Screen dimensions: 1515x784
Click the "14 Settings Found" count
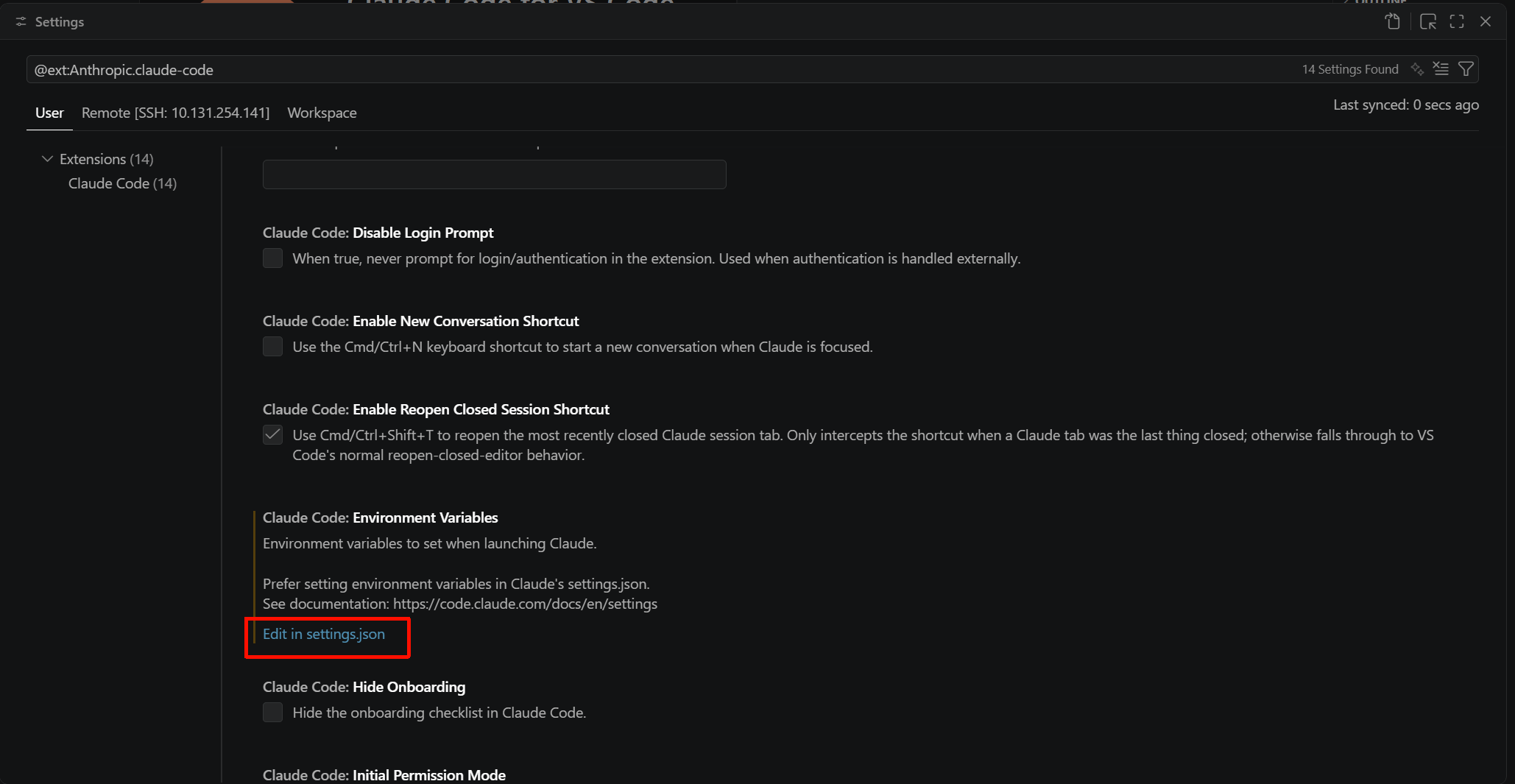pos(1350,69)
